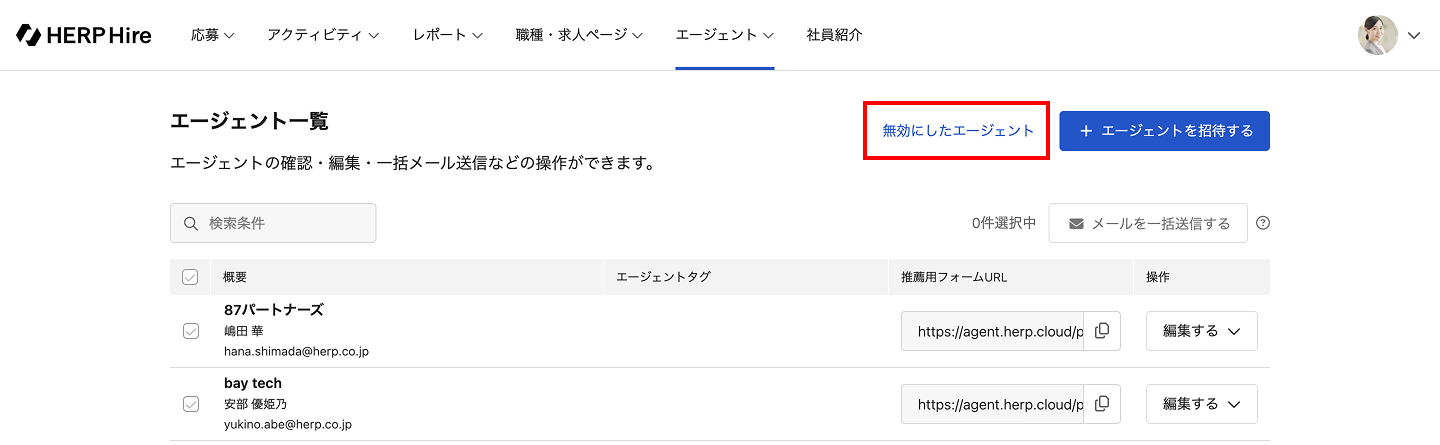Go to 社員紹介 page
Viewport: 1440px width, 445px height.
835,35
